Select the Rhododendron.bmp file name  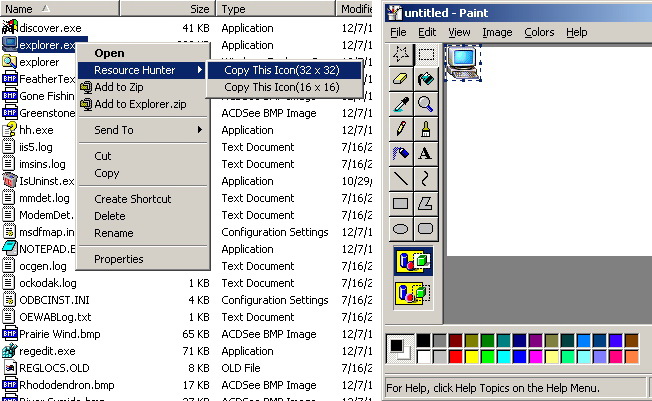(67, 385)
